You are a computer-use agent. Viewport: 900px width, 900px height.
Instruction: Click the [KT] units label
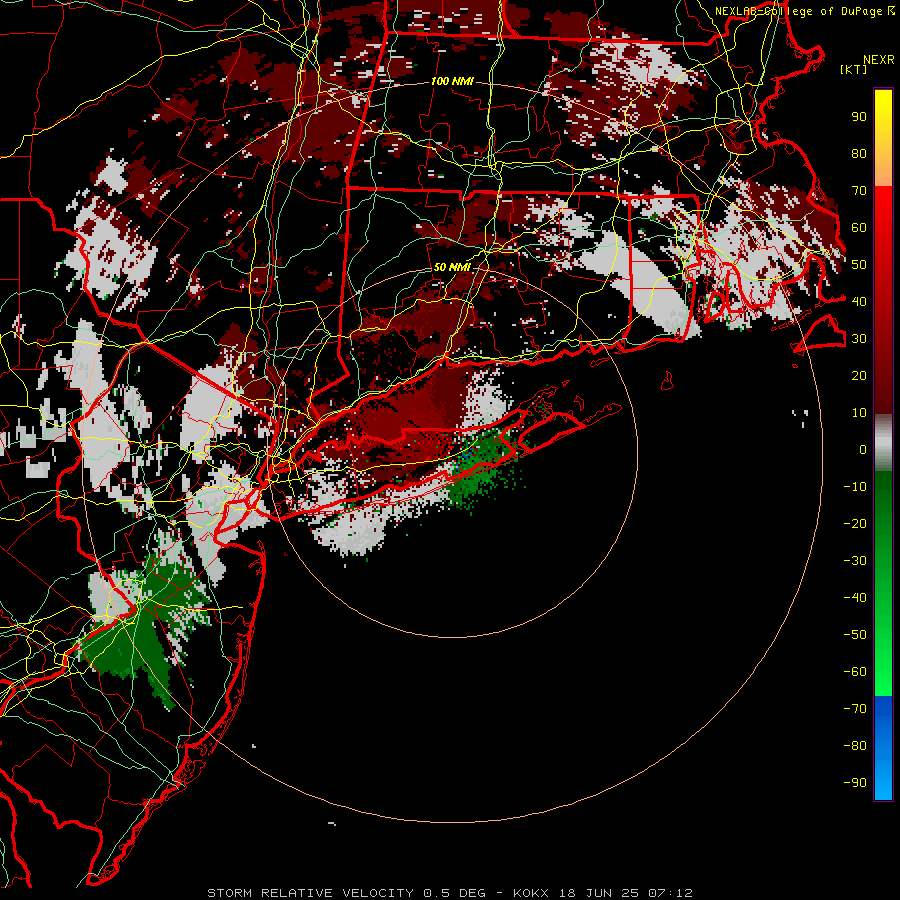tap(853, 69)
